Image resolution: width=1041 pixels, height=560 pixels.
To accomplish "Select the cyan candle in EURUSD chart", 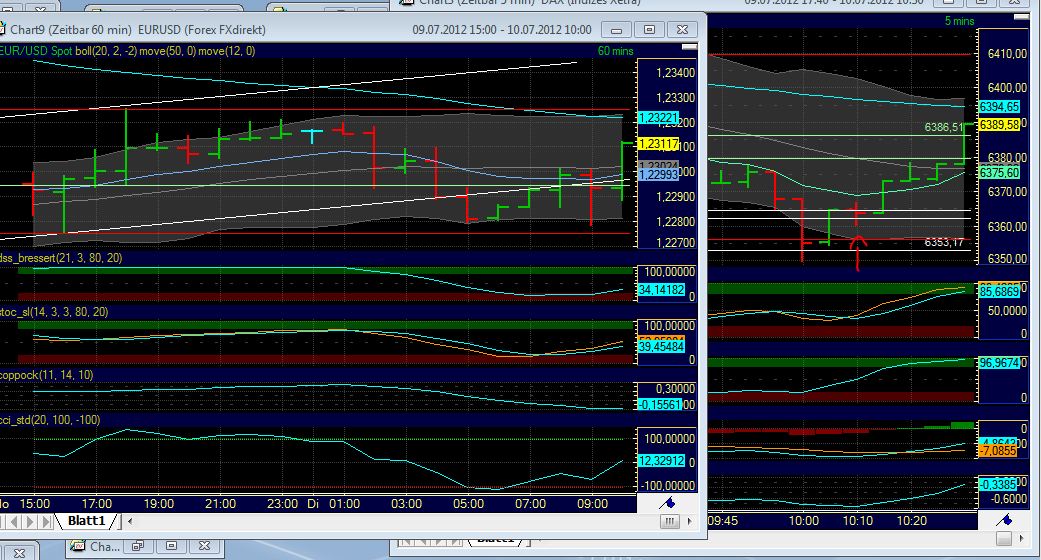I will pyautogui.click(x=311, y=135).
